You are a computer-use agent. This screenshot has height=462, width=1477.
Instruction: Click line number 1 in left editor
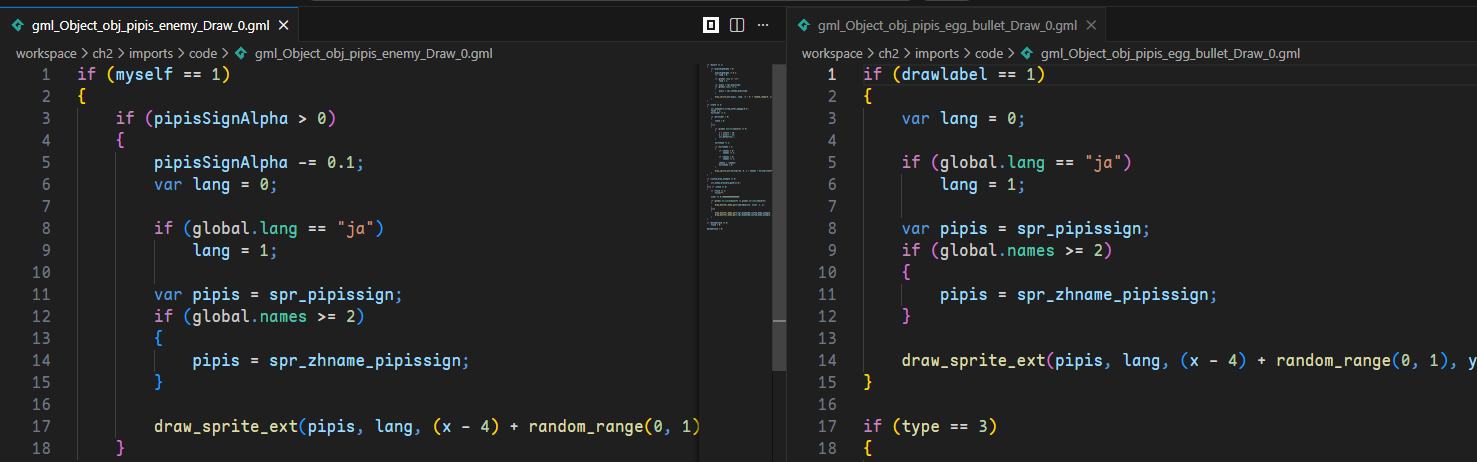click(46, 75)
